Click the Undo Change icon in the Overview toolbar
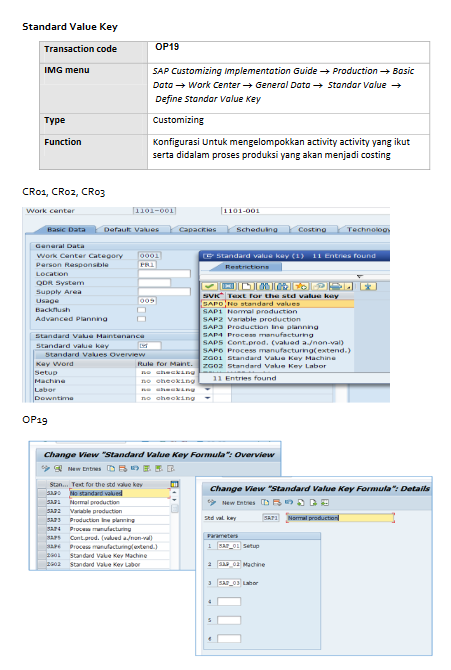This screenshot has height=670, width=451. point(135,468)
